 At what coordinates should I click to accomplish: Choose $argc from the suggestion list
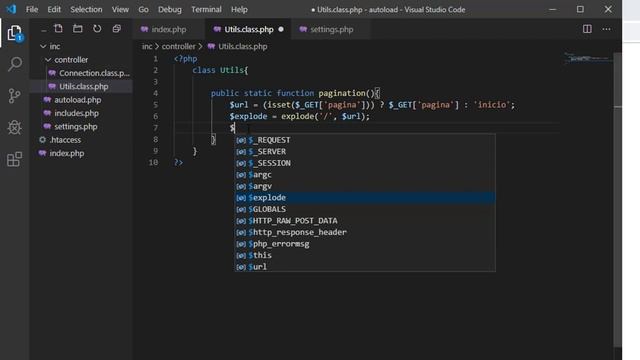(365, 175)
